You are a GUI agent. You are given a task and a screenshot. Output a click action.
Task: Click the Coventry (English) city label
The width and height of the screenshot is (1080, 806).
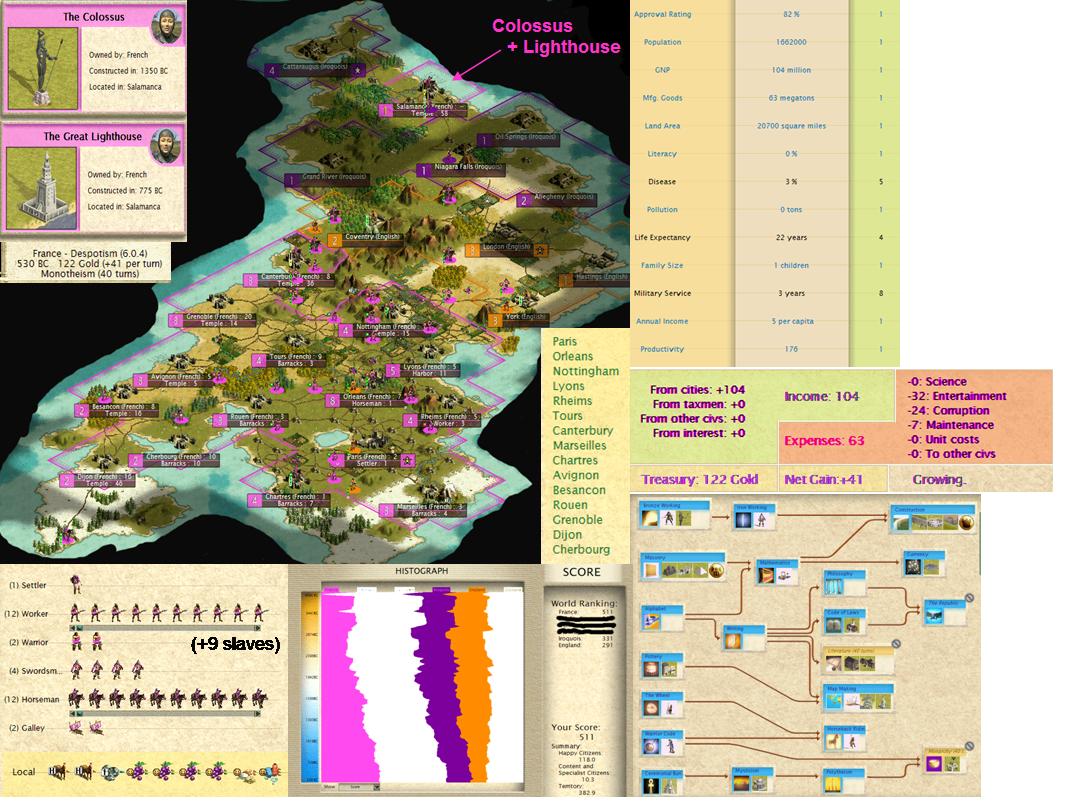[365, 238]
